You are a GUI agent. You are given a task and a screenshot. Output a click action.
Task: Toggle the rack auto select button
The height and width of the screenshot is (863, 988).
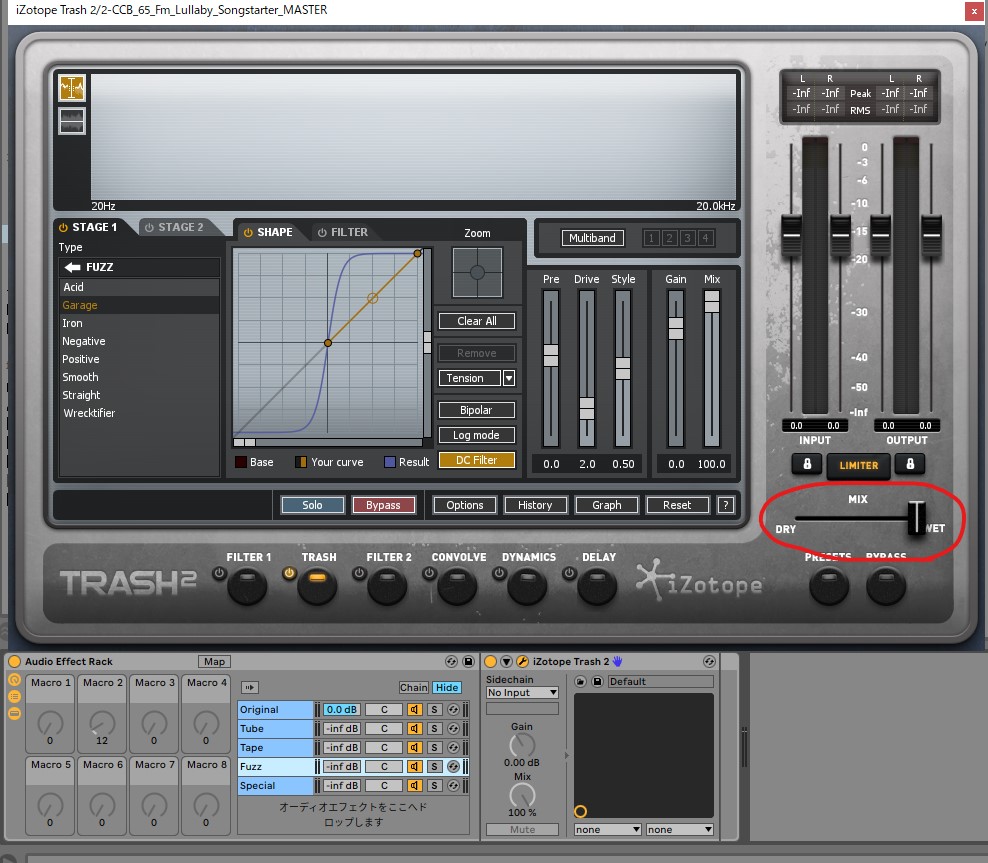250,688
